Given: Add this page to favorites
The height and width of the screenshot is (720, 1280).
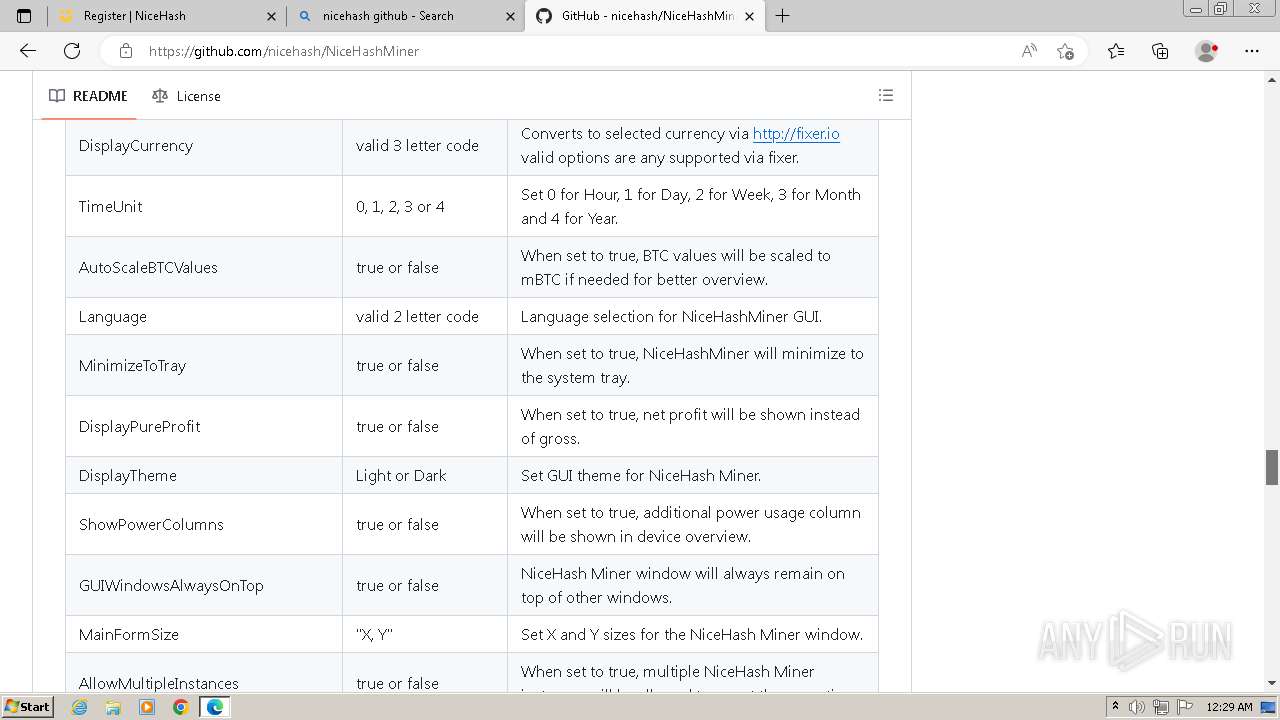Looking at the screenshot, I should [x=1065, y=51].
